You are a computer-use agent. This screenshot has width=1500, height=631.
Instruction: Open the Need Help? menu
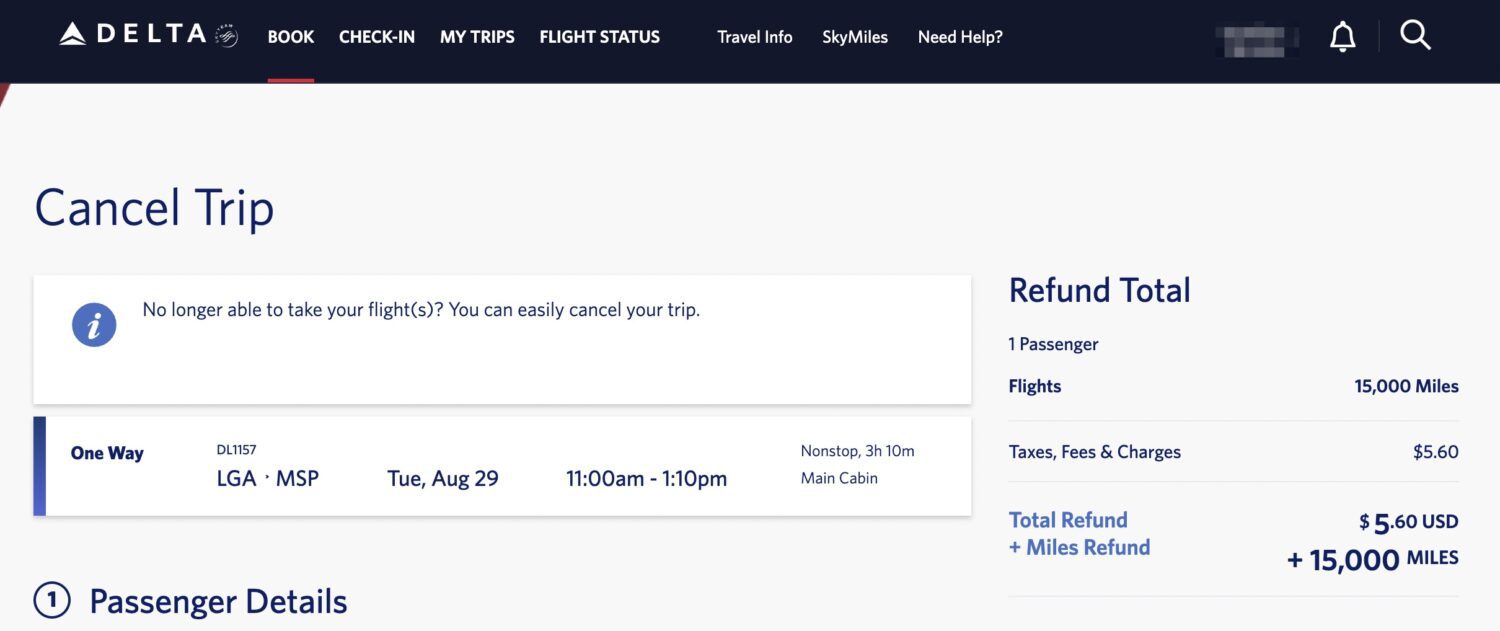960,37
